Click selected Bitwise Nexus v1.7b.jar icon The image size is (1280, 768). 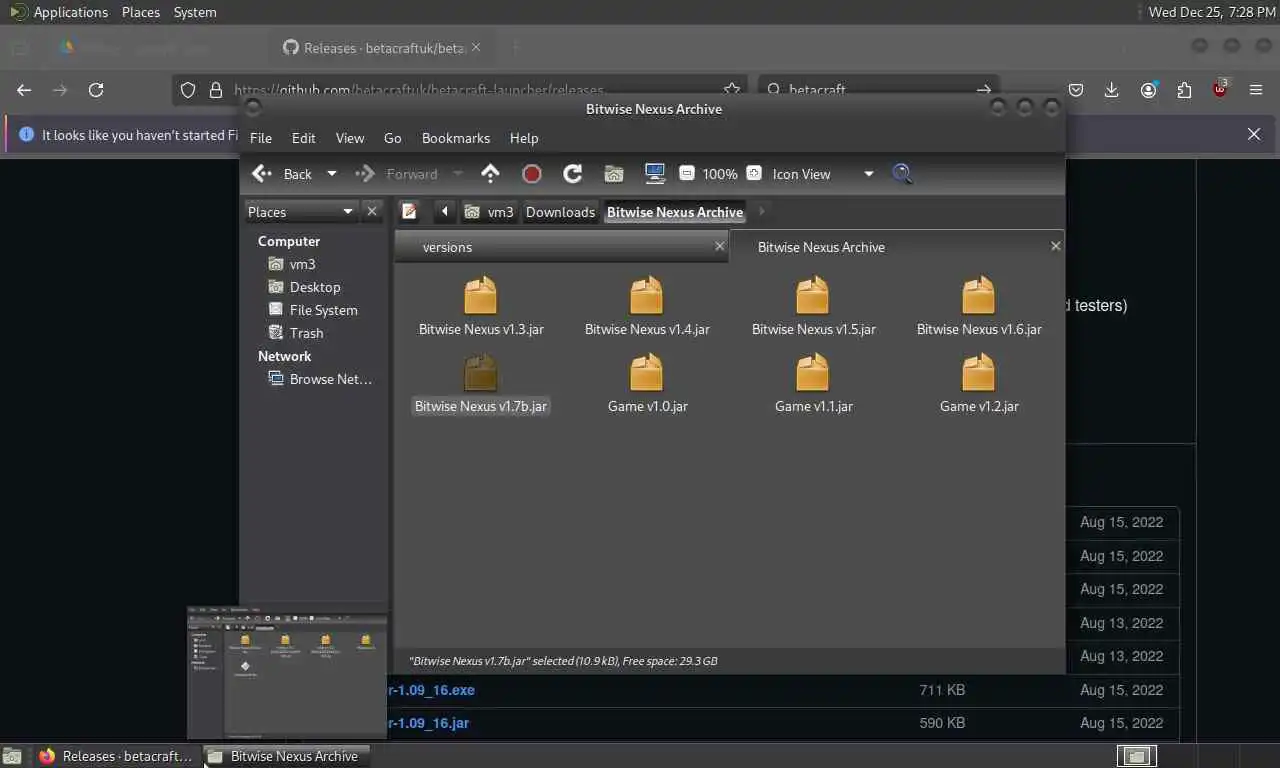point(481,372)
